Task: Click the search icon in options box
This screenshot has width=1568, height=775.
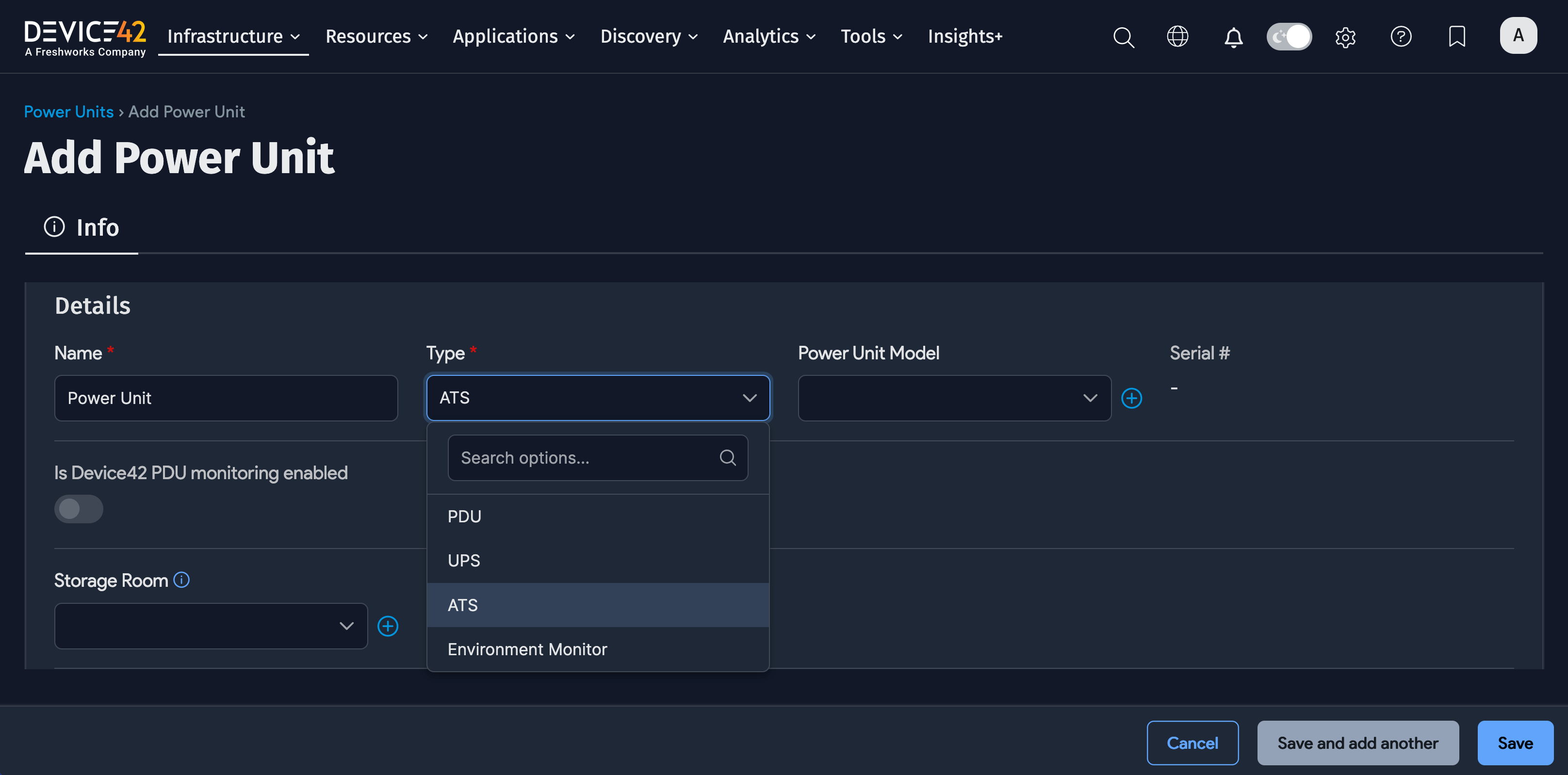Action: (x=727, y=457)
